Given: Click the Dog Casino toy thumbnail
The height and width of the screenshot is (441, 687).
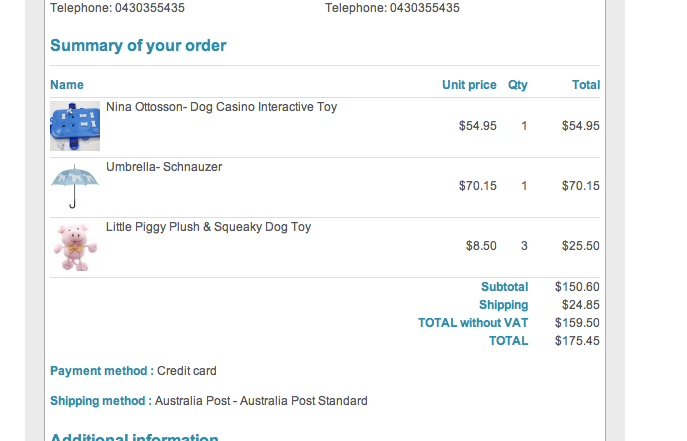Looking at the screenshot, I should coord(75,126).
